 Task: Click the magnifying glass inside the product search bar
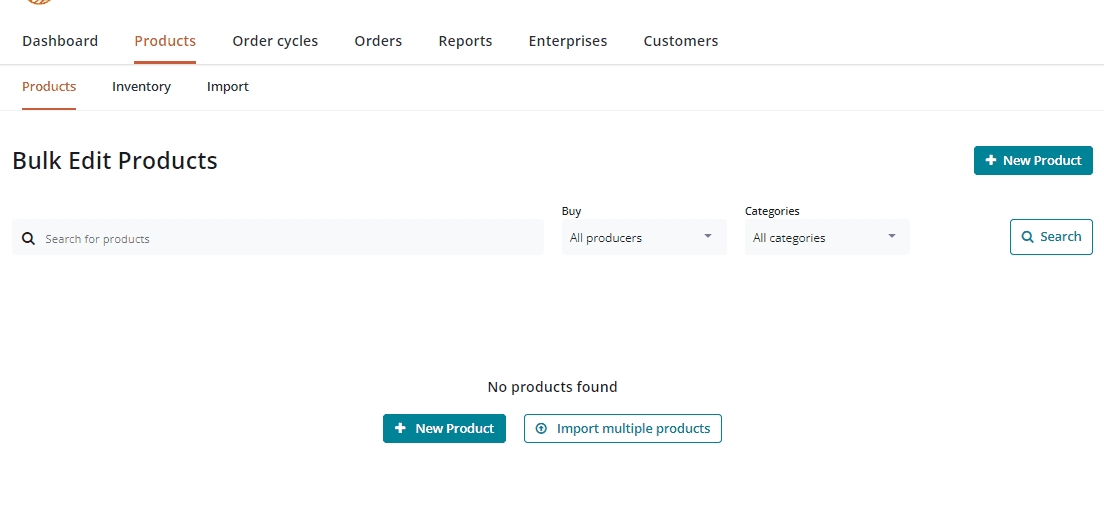tap(29, 239)
